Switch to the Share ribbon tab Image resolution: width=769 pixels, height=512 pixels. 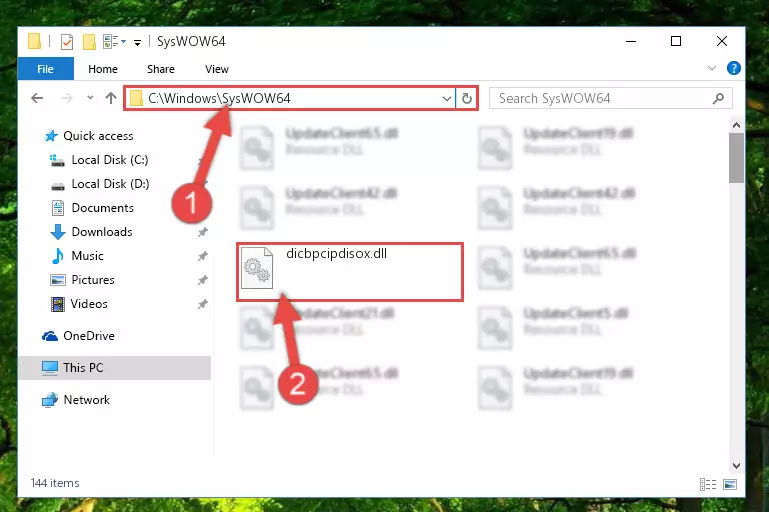[x=160, y=69]
